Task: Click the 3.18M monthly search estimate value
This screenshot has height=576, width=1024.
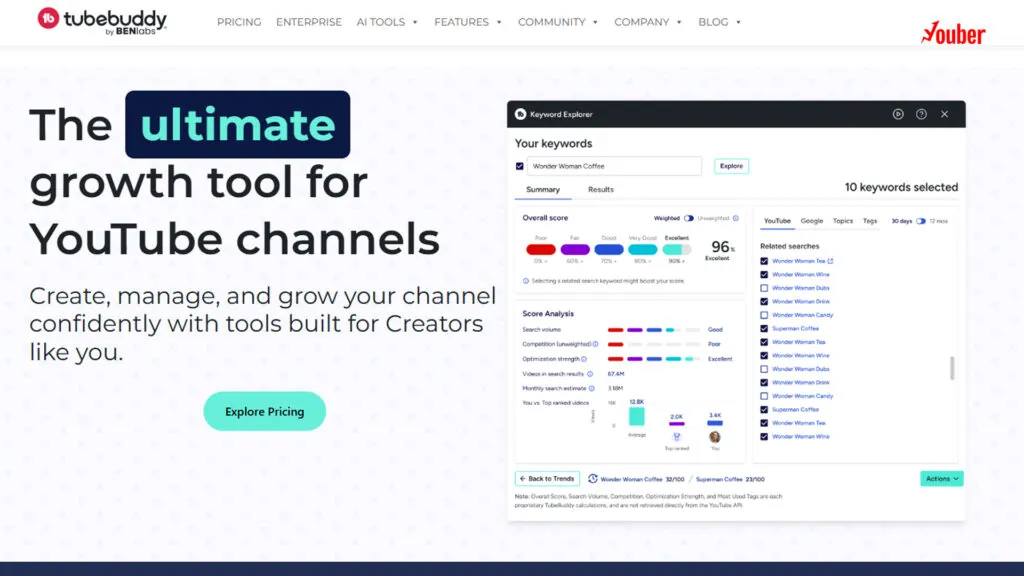Action: (x=616, y=389)
